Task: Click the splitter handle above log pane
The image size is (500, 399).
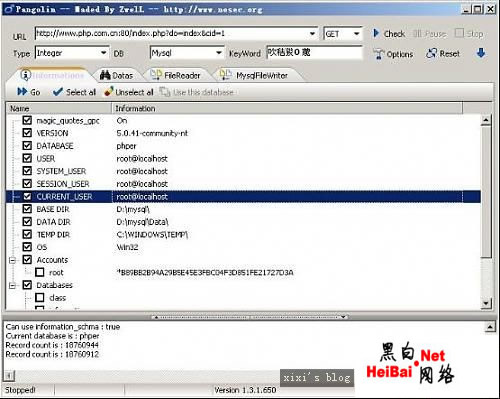Action: click(x=250, y=317)
